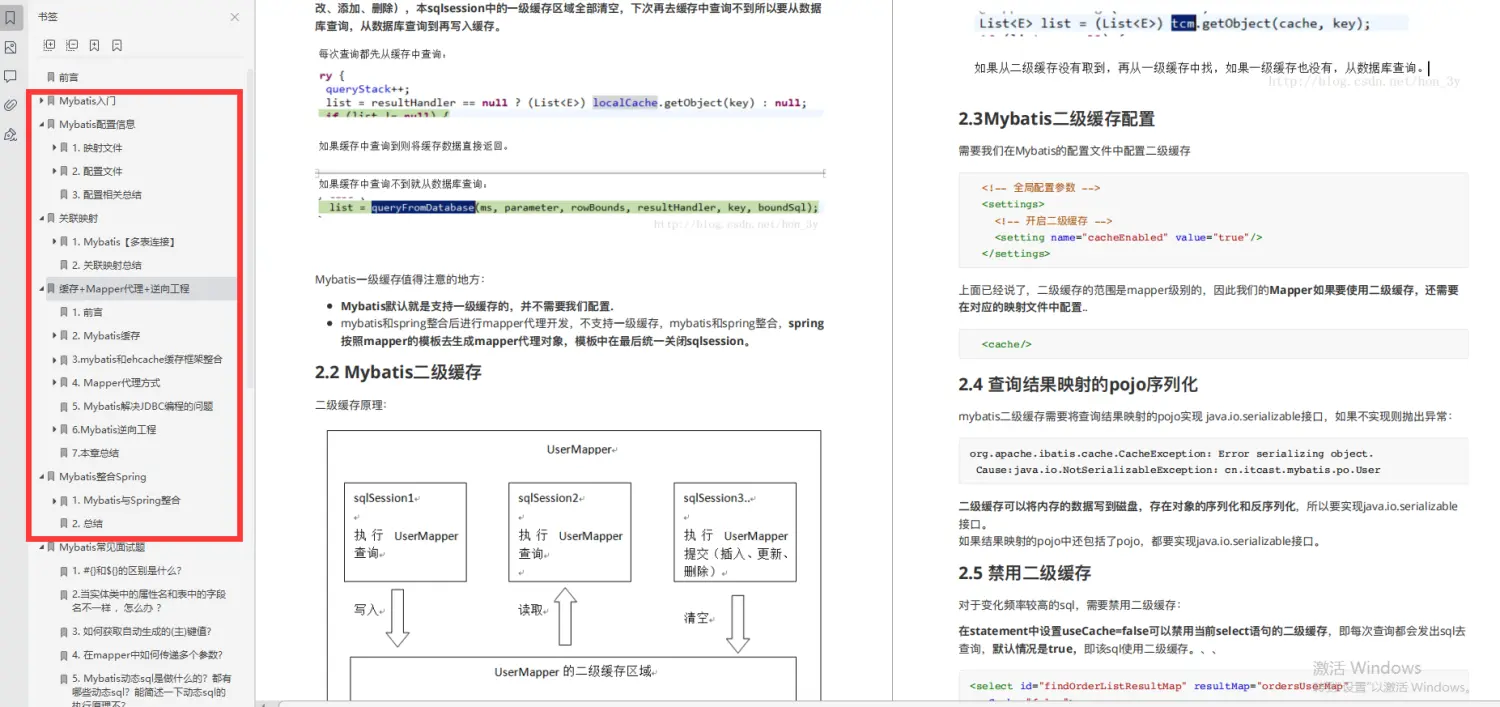Click the bookmark icon beside 前言

click(51, 77)
